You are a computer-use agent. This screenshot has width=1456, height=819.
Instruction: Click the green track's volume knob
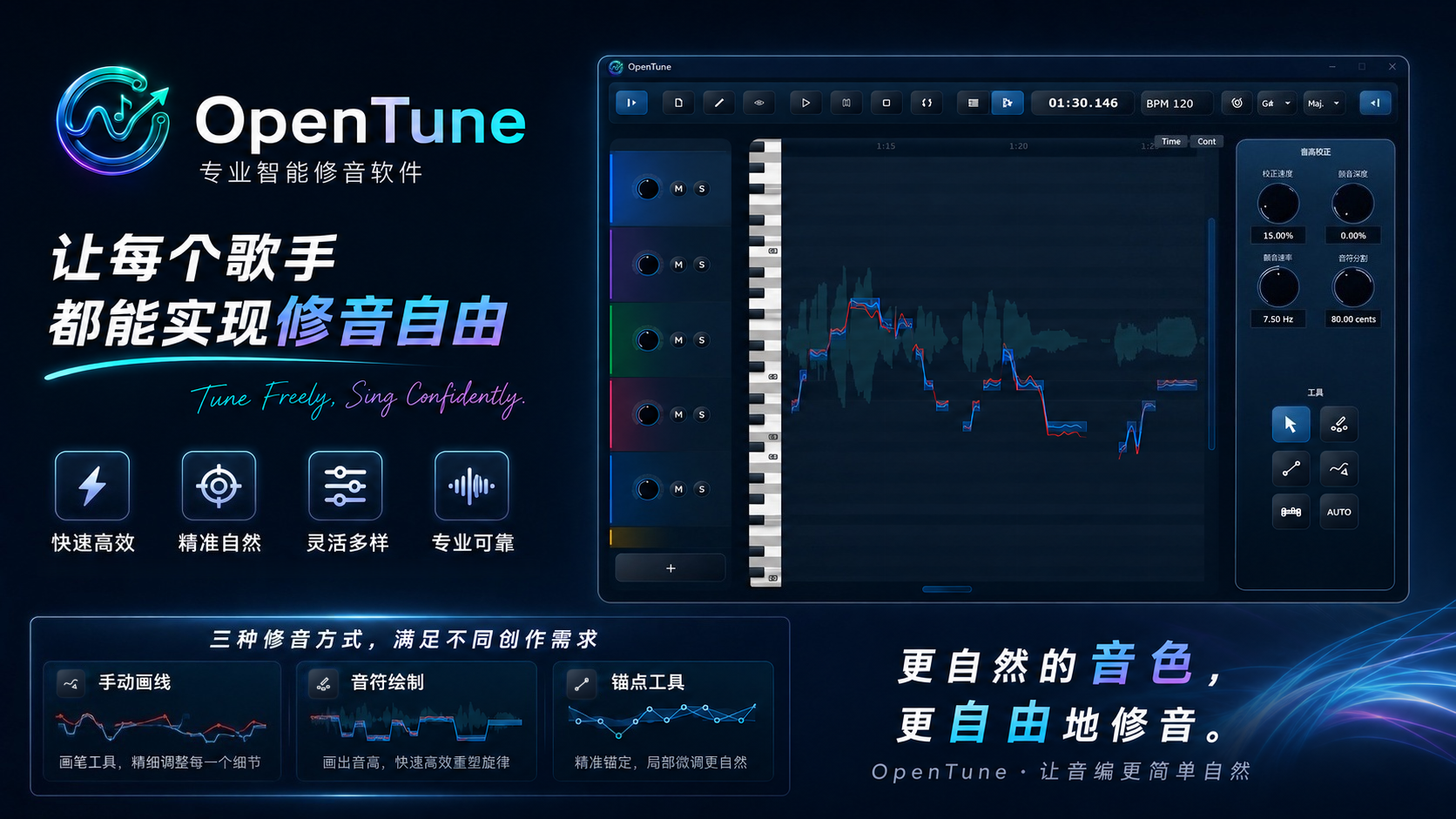(648, 340)
